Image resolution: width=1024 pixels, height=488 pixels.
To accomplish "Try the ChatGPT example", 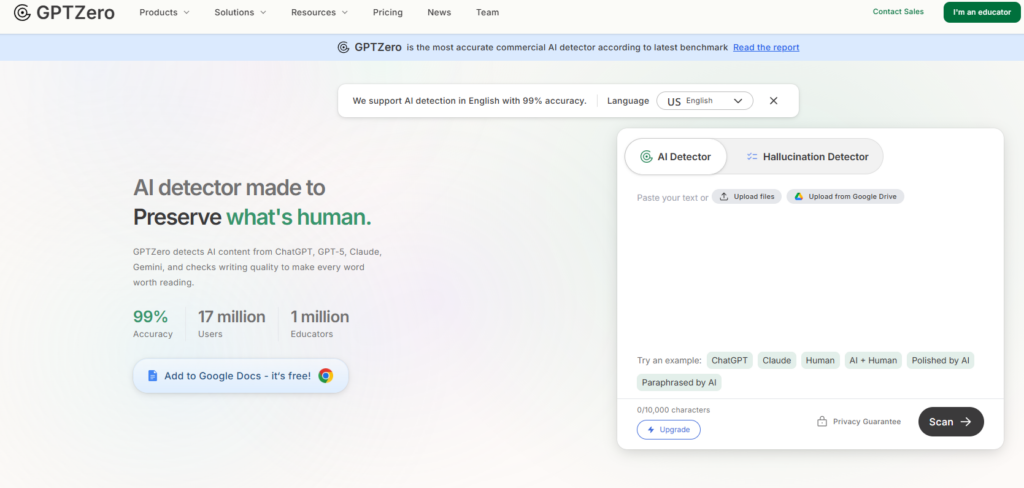I will tap(730, 361).
